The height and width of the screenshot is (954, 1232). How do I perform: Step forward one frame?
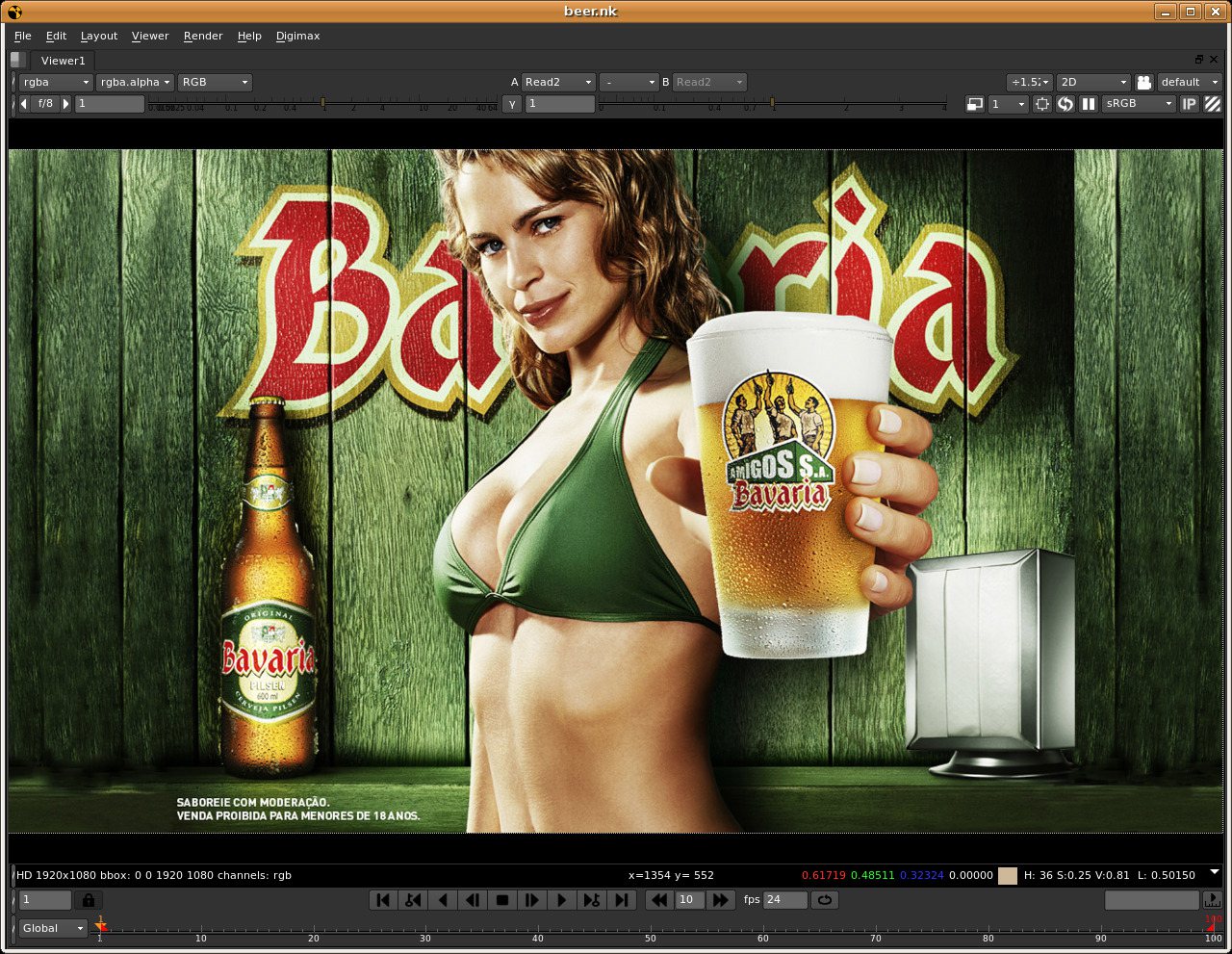click(x=531, y=900)
